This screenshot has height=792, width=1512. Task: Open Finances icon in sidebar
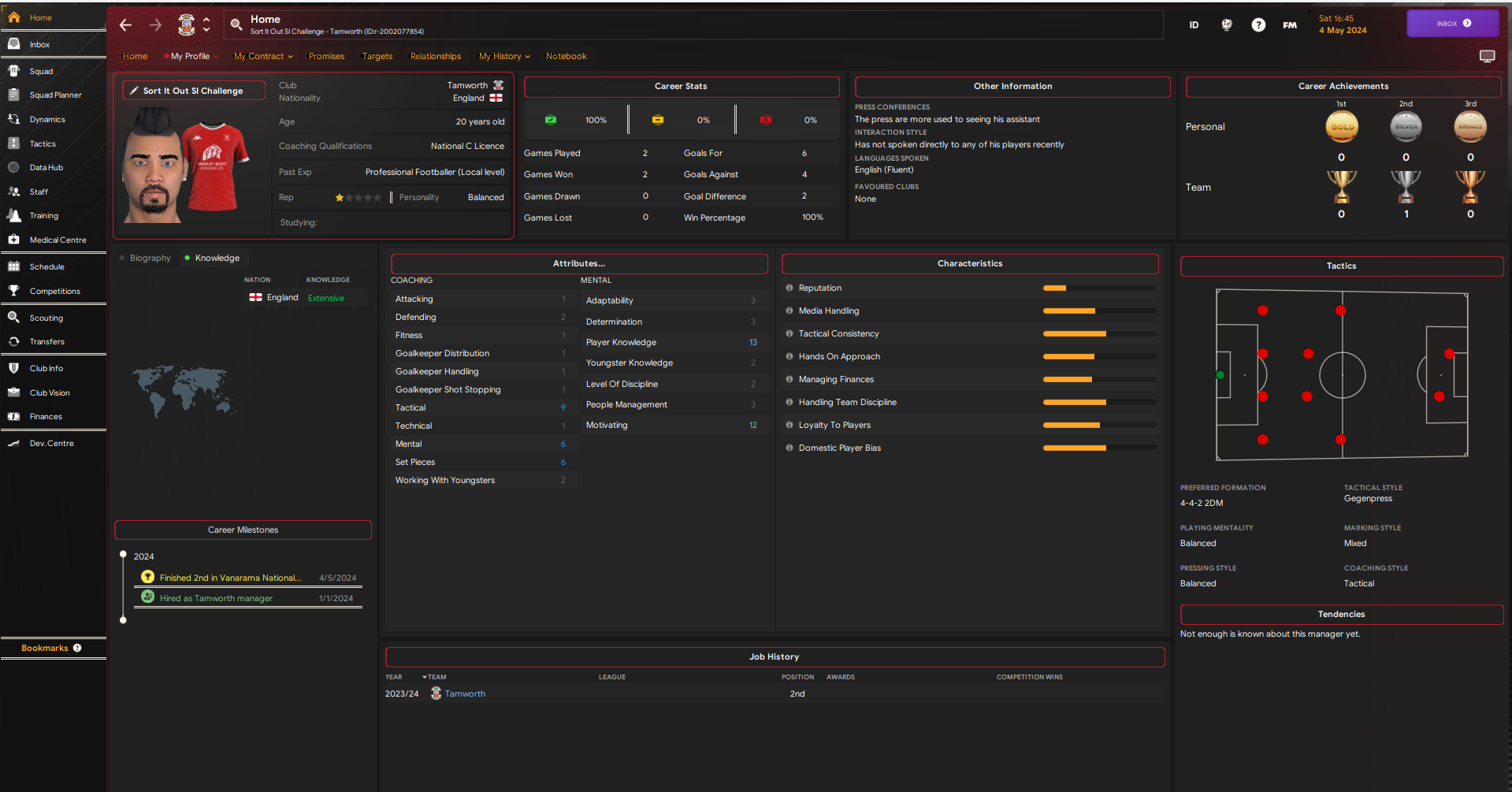pos(14,416)
